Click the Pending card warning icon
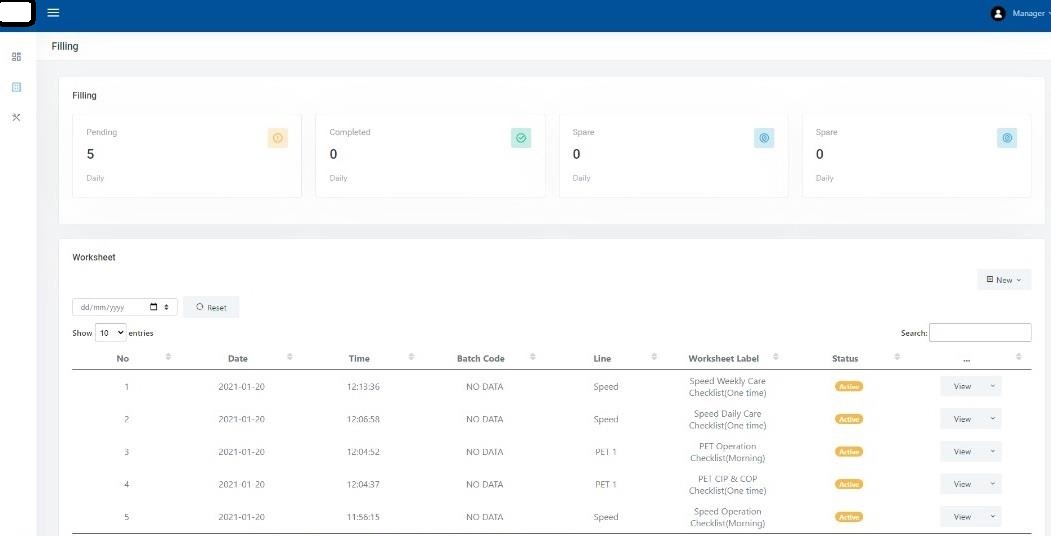Screen dimensions: 1051x536 pyautogui.click(x=277, y=138)
